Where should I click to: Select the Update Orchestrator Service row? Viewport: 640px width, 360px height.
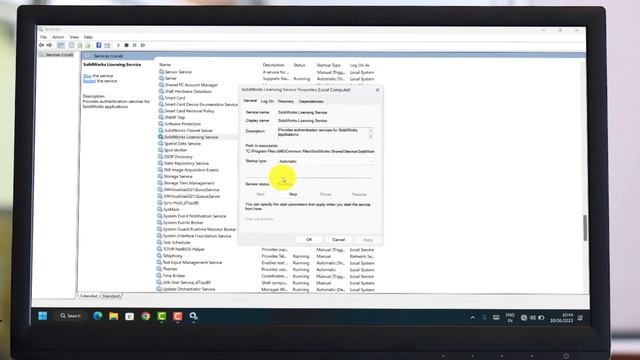(x=189, y=289)
